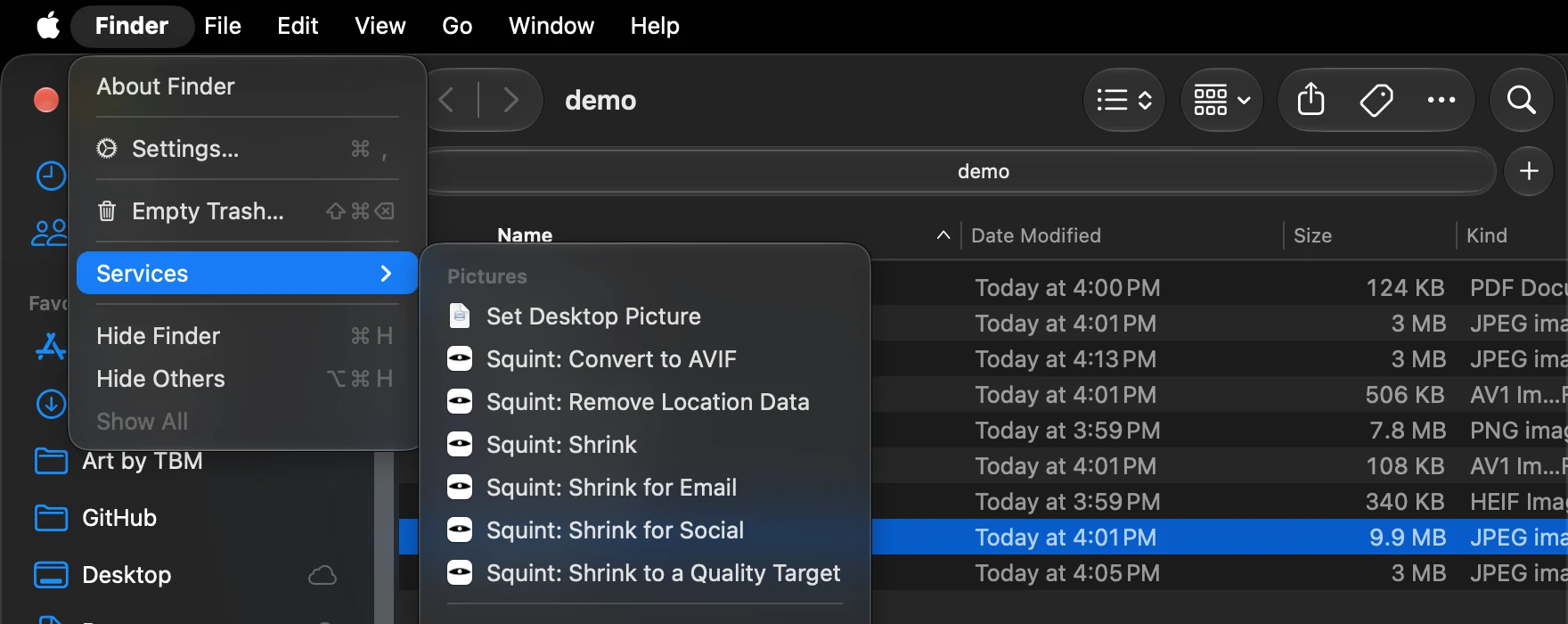Image resolution: width=1568 pixels, height=624 pixels.
Task: Open the View menu
Action: [x=380, y=26]
